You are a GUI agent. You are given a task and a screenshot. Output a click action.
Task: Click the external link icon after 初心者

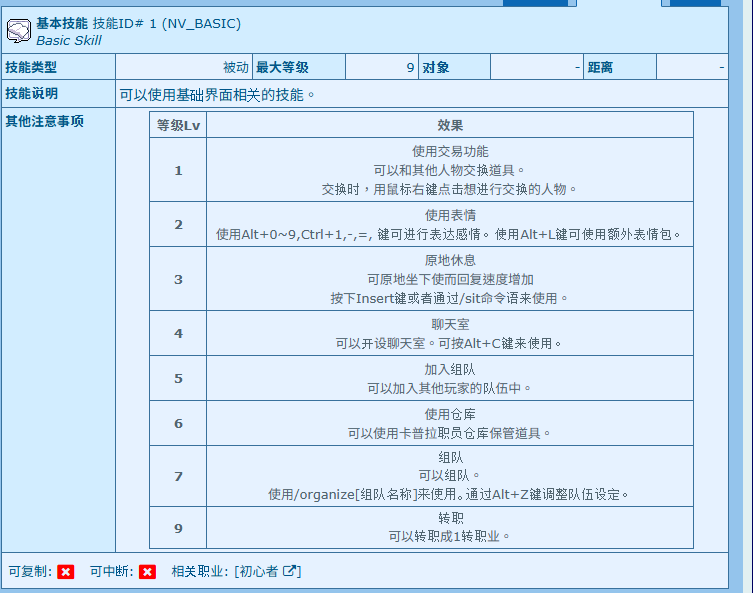(290, 571)
